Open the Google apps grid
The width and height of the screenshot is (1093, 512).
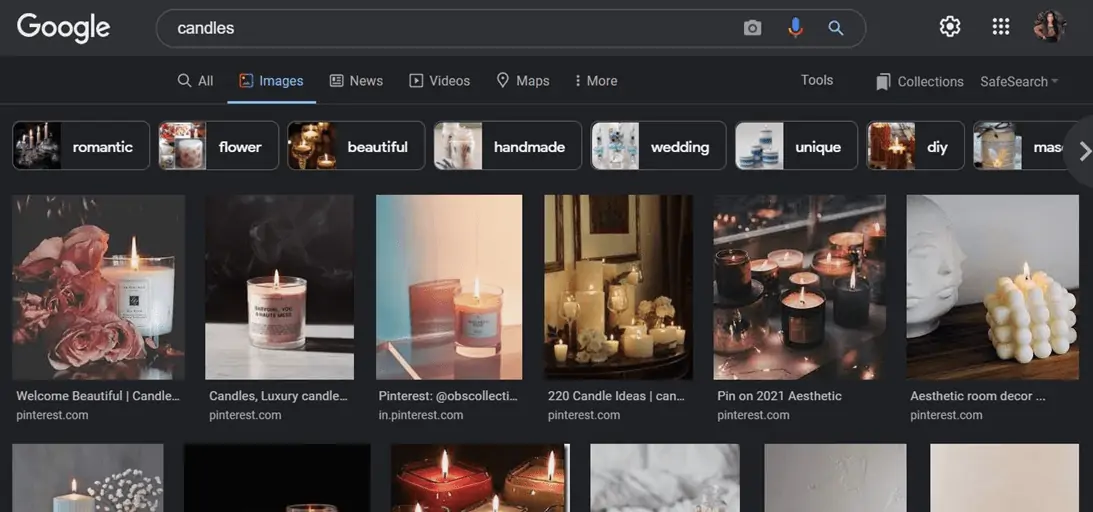point(1000,27)
